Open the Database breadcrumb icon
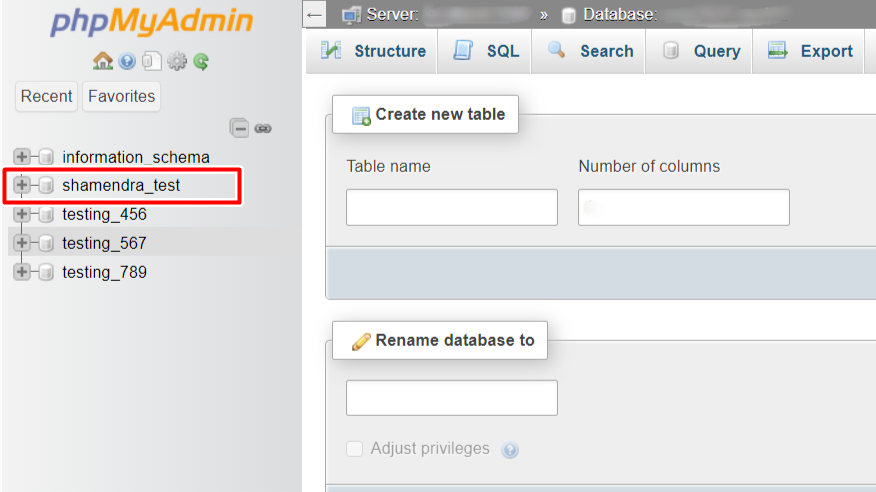876x492 pixels. [569, 15]
